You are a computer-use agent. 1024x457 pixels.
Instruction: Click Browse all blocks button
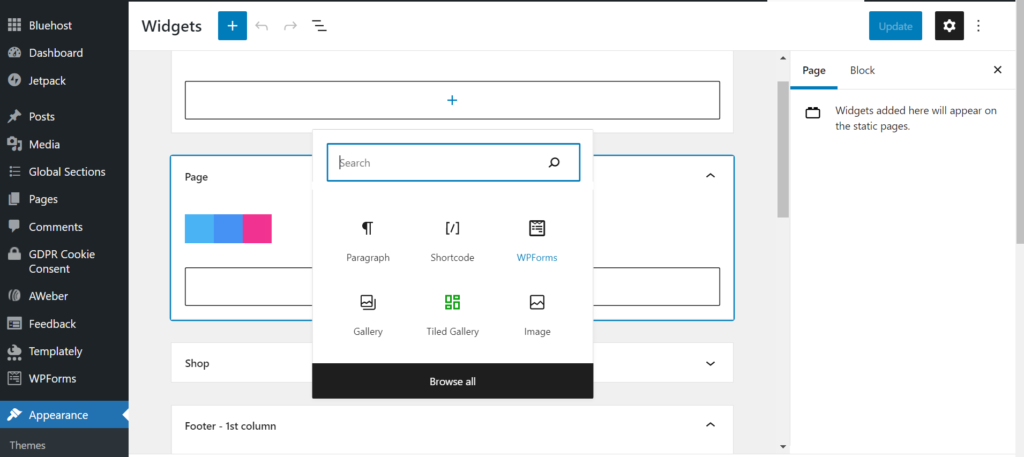point(453,381)
